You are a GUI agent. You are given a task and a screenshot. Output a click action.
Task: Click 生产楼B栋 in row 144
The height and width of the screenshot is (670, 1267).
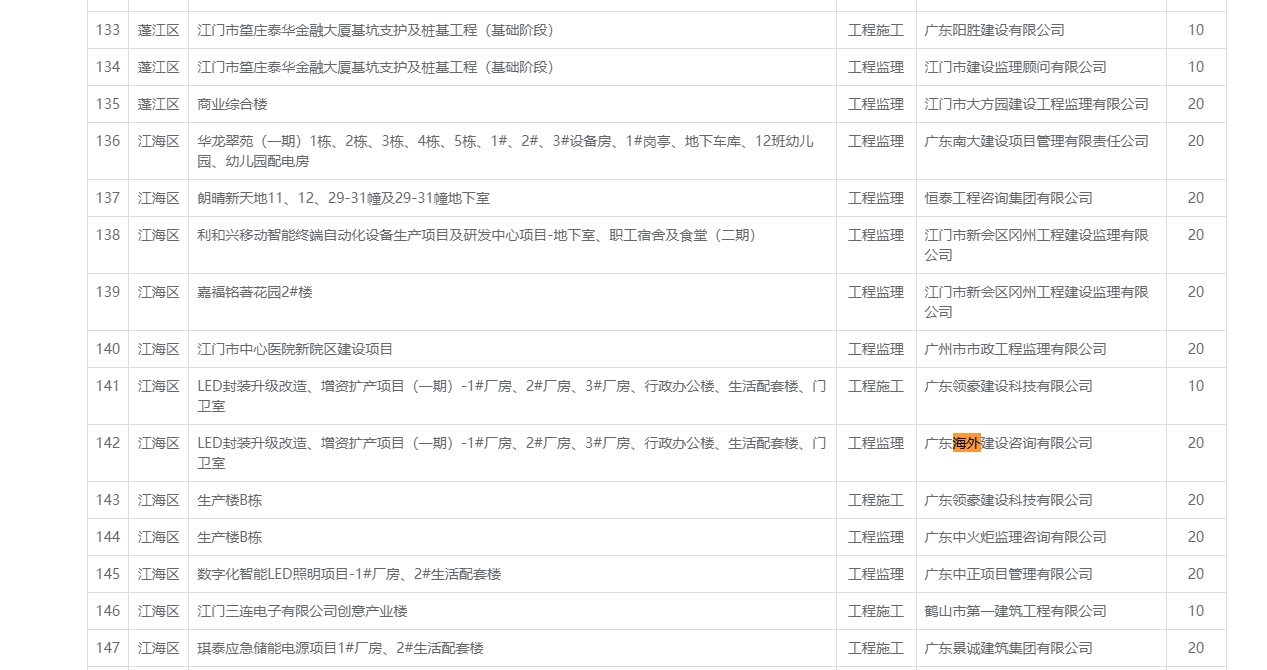(230, 537)
